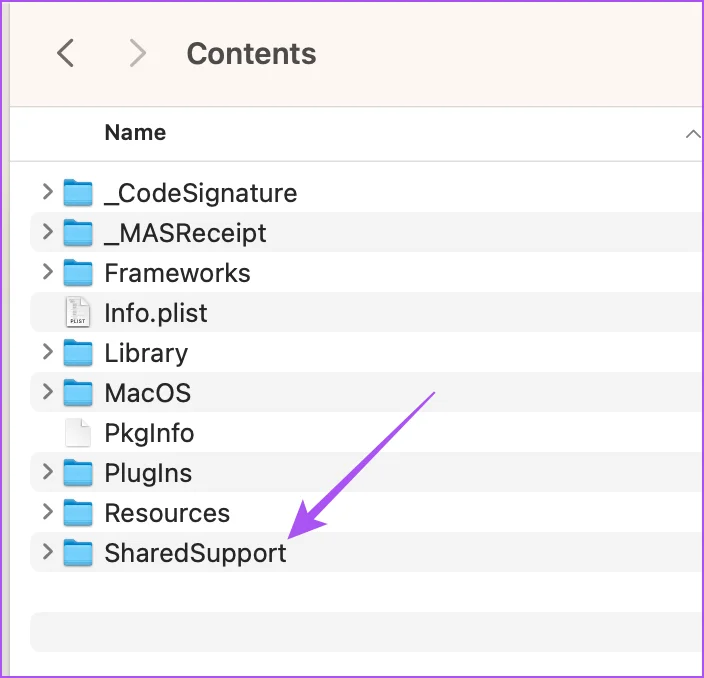Click the Contents window title

251,53
